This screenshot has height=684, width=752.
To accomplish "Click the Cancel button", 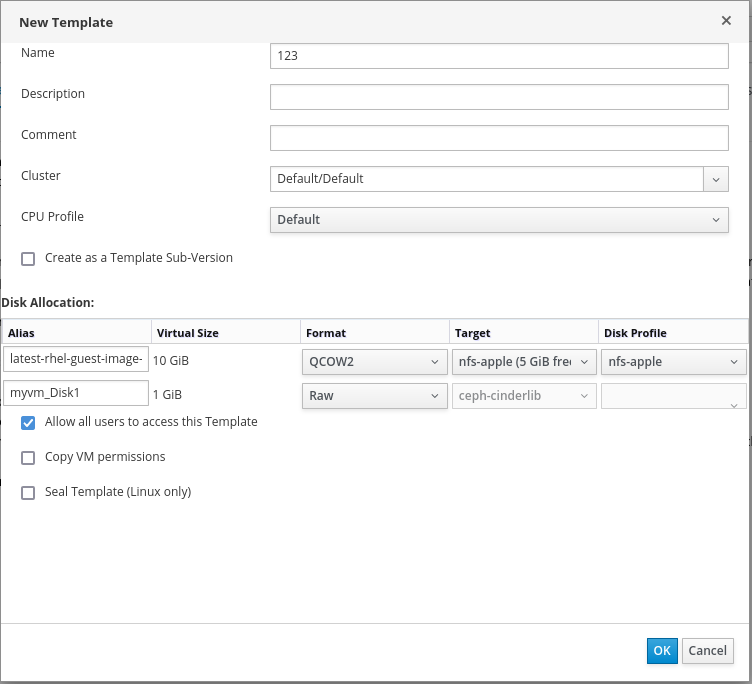I will tap(708, 650).
